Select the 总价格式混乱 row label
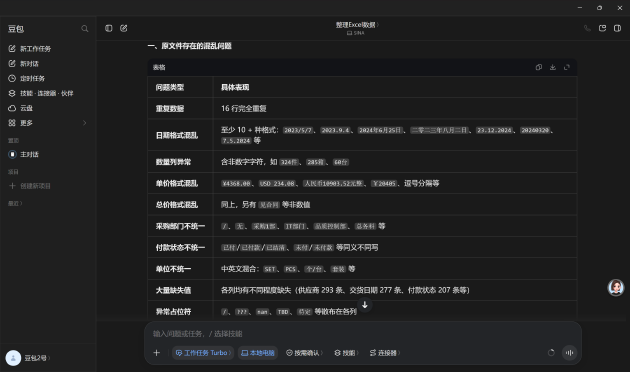The width and height of the screenshot is (630, 372). (x=177, y=204)
